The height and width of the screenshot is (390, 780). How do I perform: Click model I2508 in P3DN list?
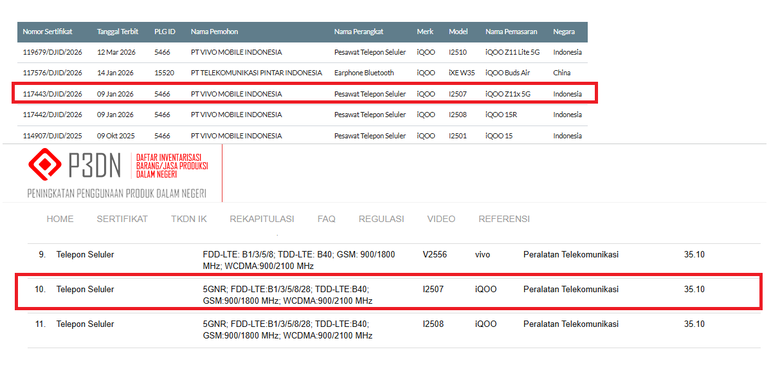click(433, 324)
